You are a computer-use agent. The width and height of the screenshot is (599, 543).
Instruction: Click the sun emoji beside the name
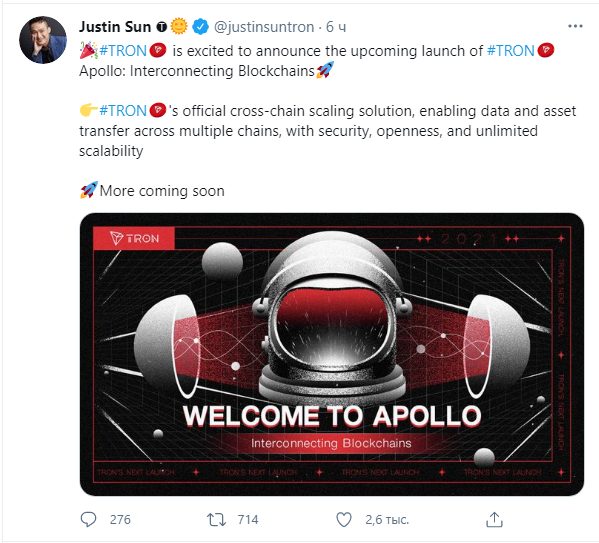[179, 26]
